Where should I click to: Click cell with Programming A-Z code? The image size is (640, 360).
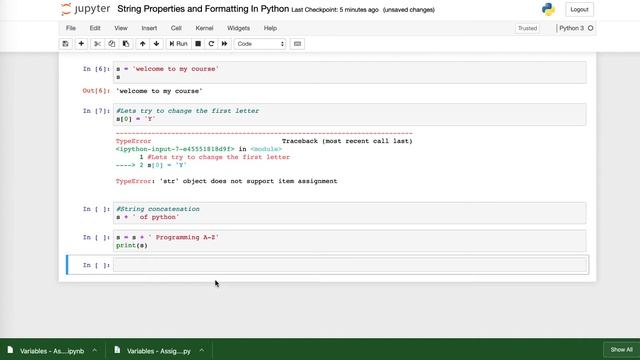pyautogui.click(x=350, y=241)
